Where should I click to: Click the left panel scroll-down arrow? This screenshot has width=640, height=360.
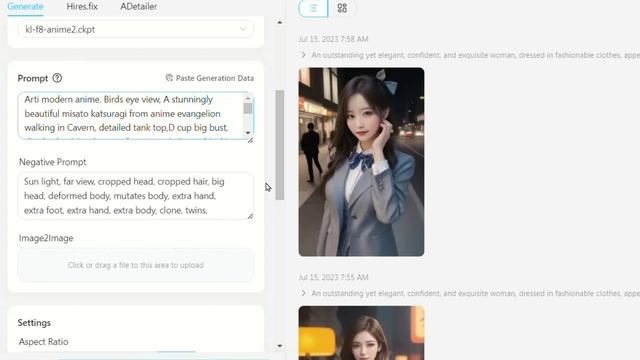coord(280,346)
